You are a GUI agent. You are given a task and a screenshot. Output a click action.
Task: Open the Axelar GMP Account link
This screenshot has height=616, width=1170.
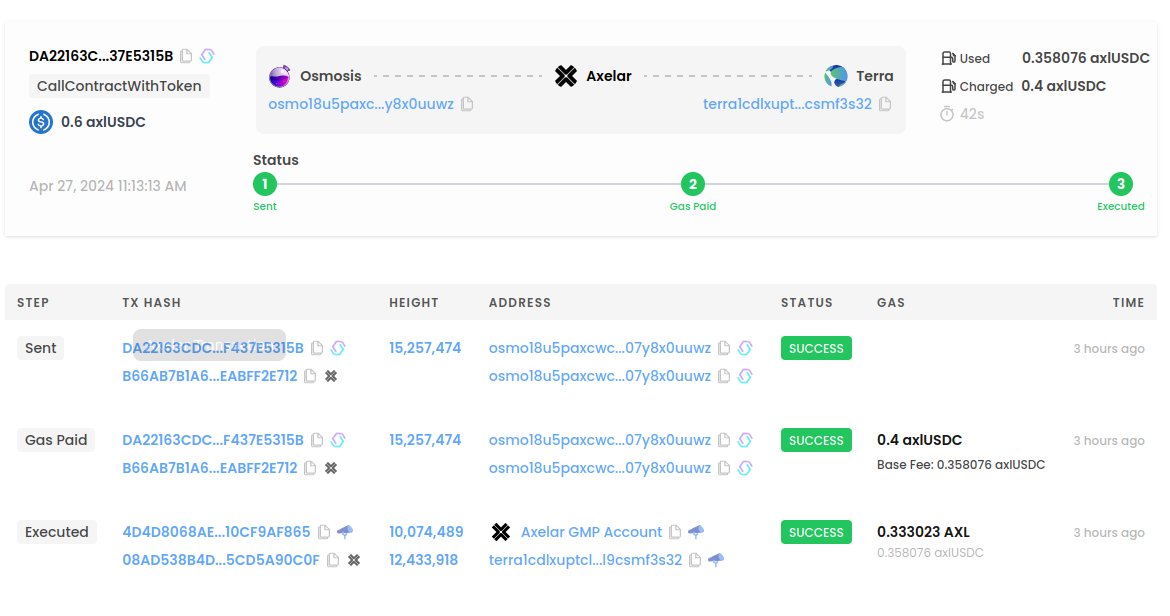[592, 532]
